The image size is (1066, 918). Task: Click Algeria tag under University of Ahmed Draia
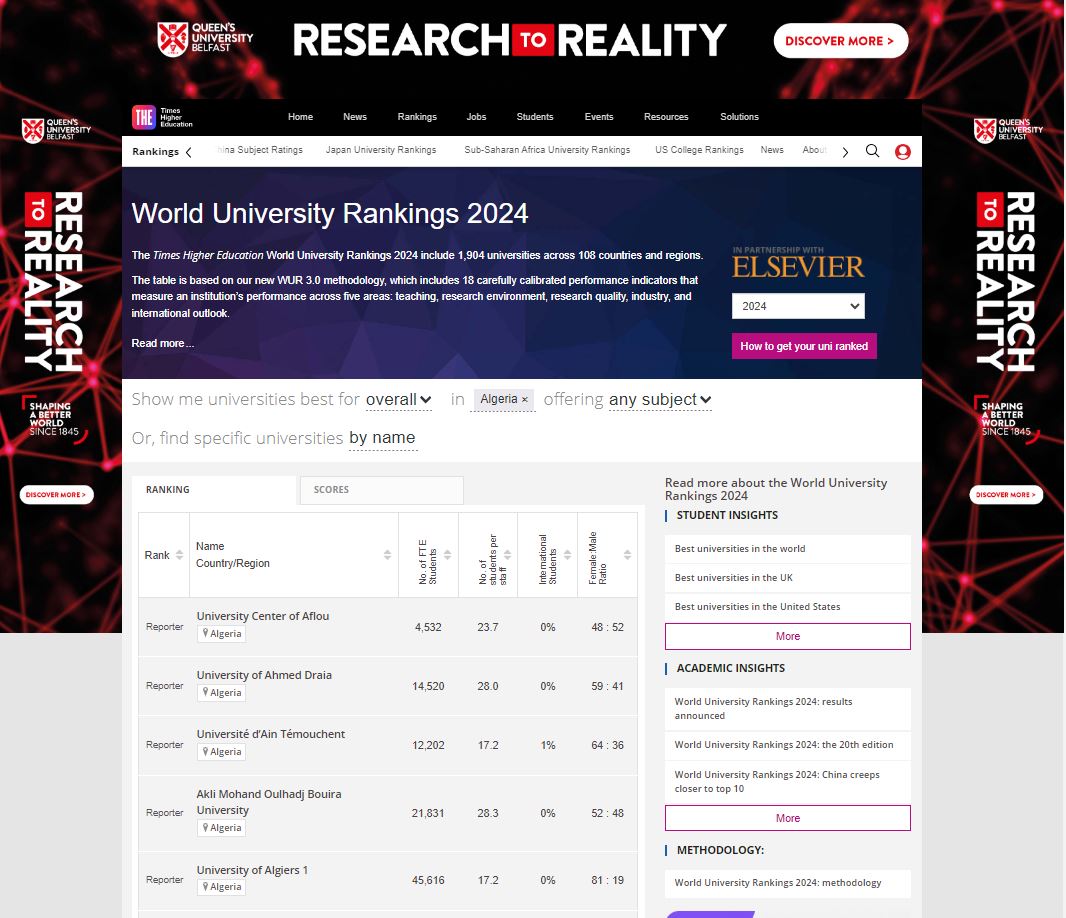[x=222, y=693]
